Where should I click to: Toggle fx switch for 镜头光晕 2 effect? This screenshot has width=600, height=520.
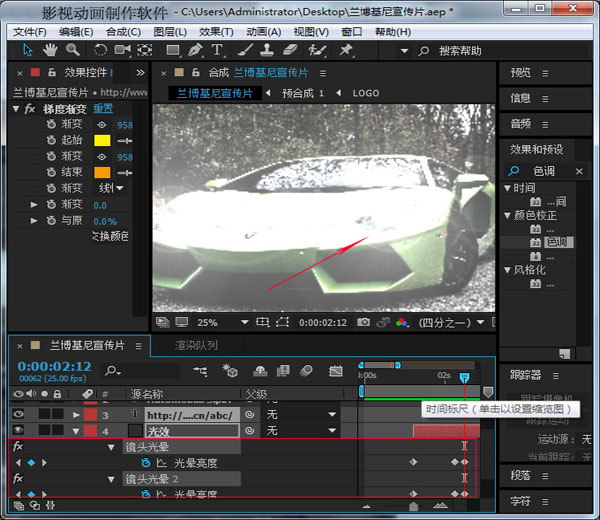coord(18,478)
